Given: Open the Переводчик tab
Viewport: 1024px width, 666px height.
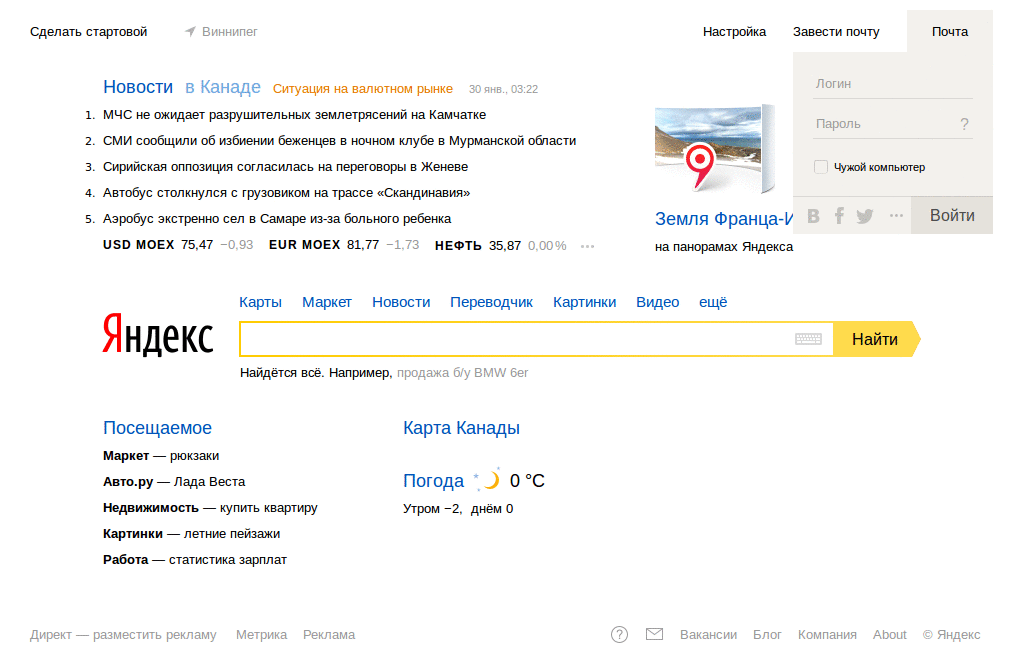Looking at the screenshot, I should pyautogui.click(x=491, y=302).
